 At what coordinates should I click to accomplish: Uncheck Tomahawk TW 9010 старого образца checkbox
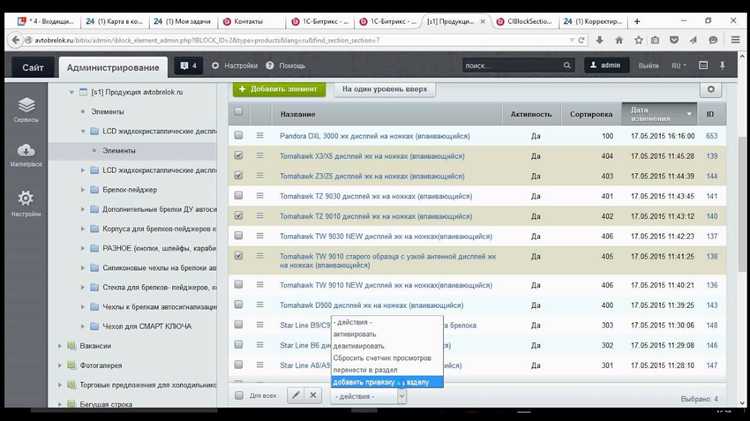pos(238,256)
